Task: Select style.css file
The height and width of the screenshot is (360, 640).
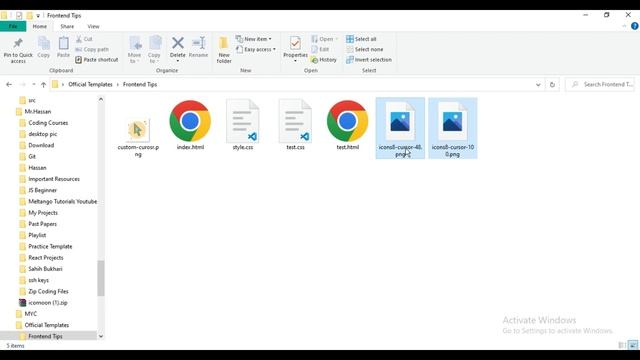Action: pos(243,125)
